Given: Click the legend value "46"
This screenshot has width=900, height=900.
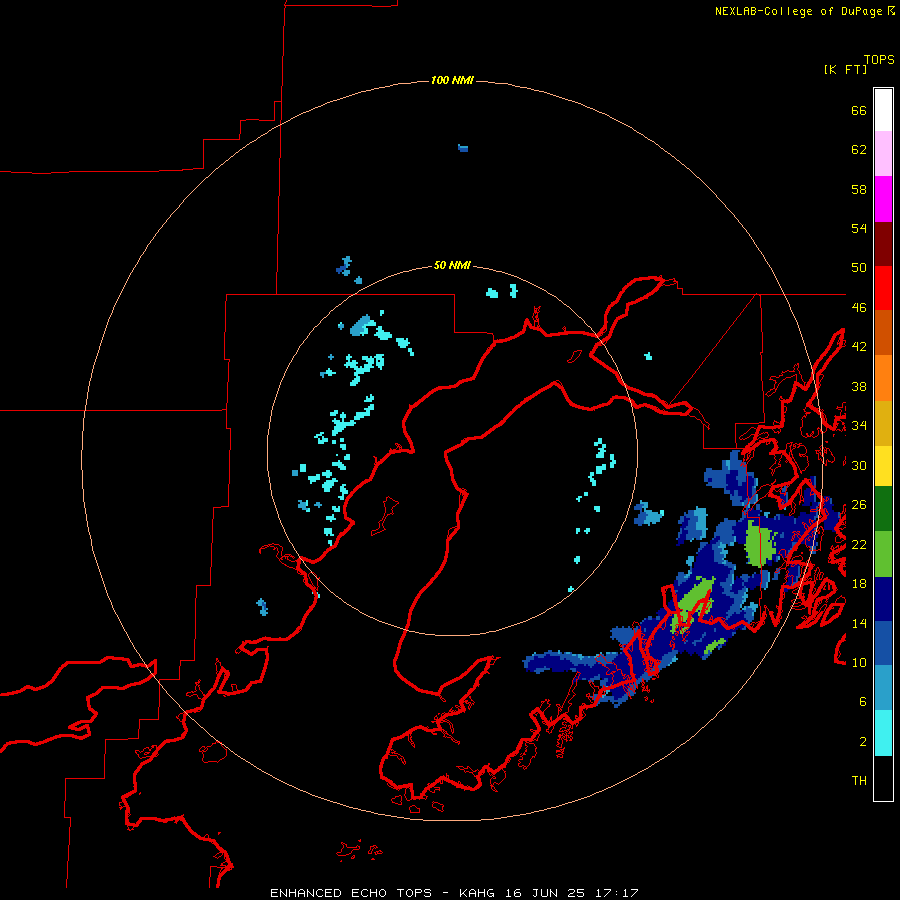Looking at the screenshot, I should click(x=859, y=308).
